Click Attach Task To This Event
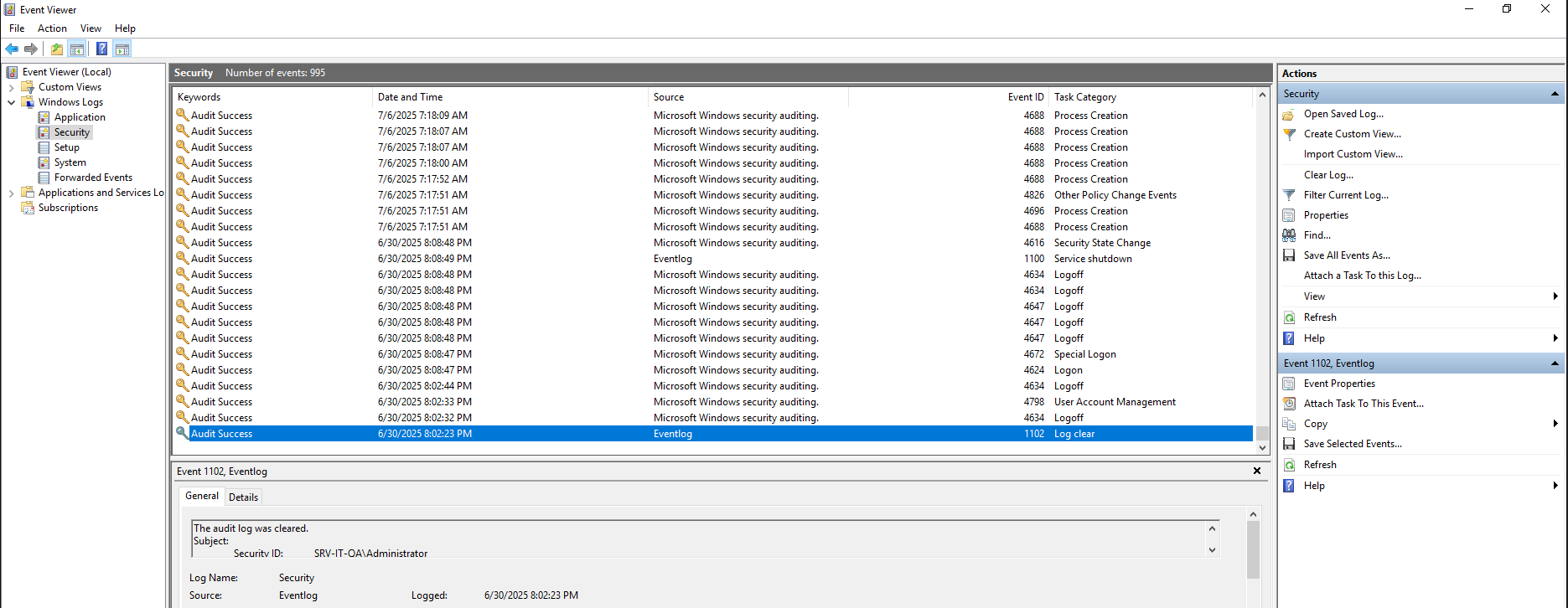This screenshot has height=608, width=1568. click(1363, 404)
